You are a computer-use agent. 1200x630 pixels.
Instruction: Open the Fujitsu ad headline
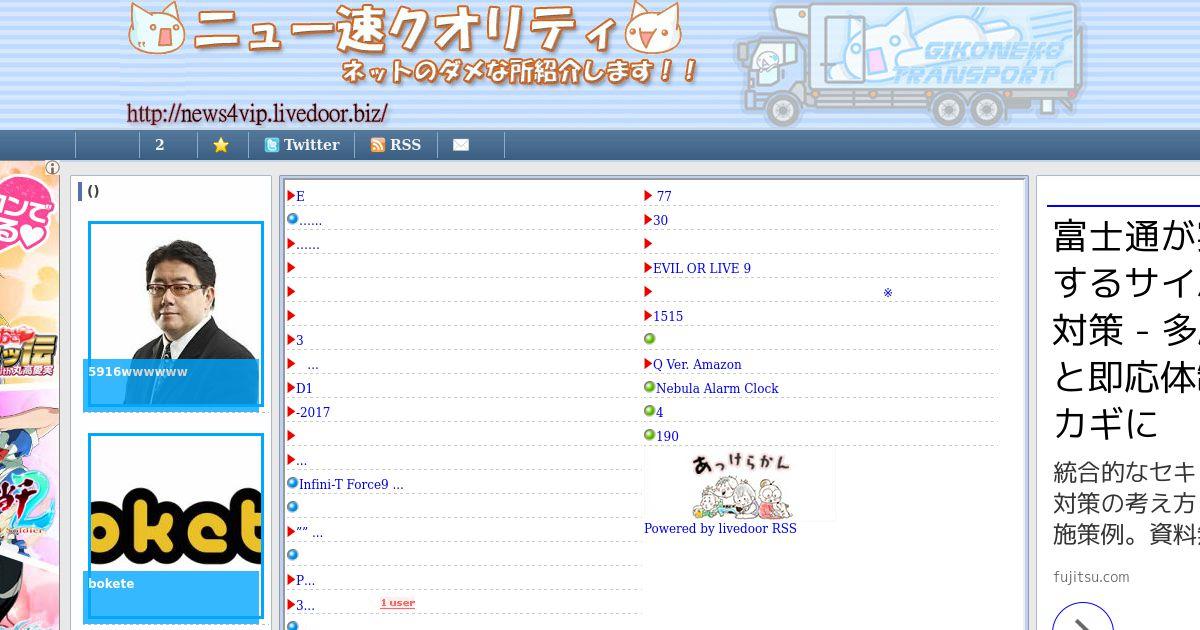click(x=1126, y=330)
